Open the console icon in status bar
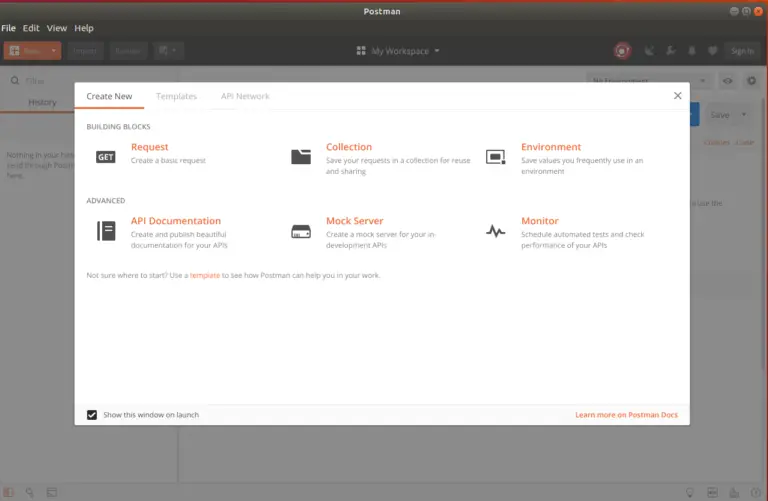Screen dimensions: 768x501 tap(51, 492)
